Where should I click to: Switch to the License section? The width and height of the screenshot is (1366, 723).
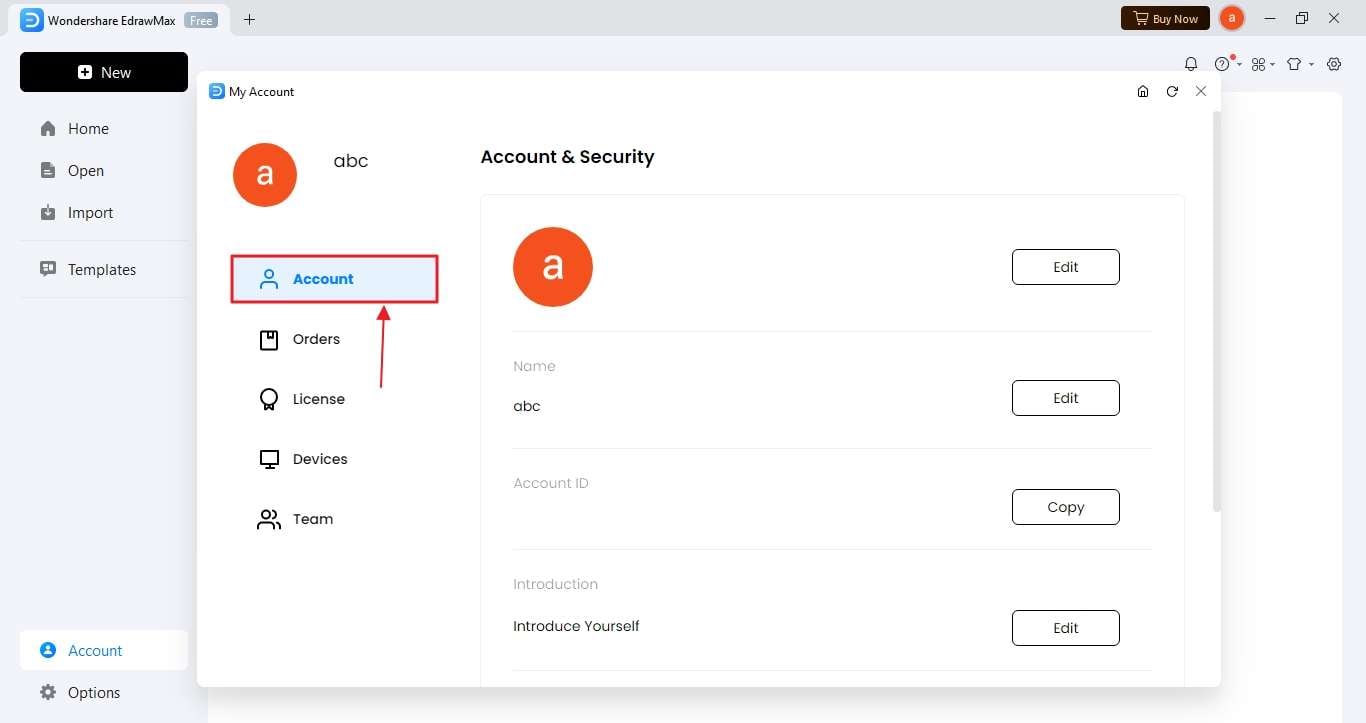click(x=318, y=399)
